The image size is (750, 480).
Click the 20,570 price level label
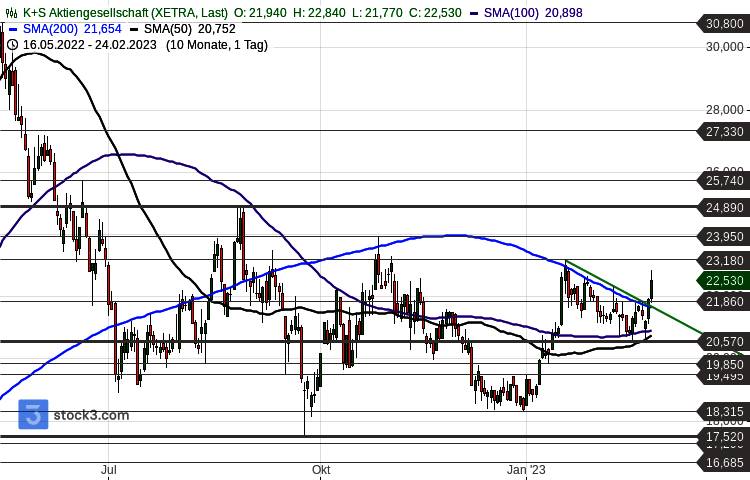[724, 342]
